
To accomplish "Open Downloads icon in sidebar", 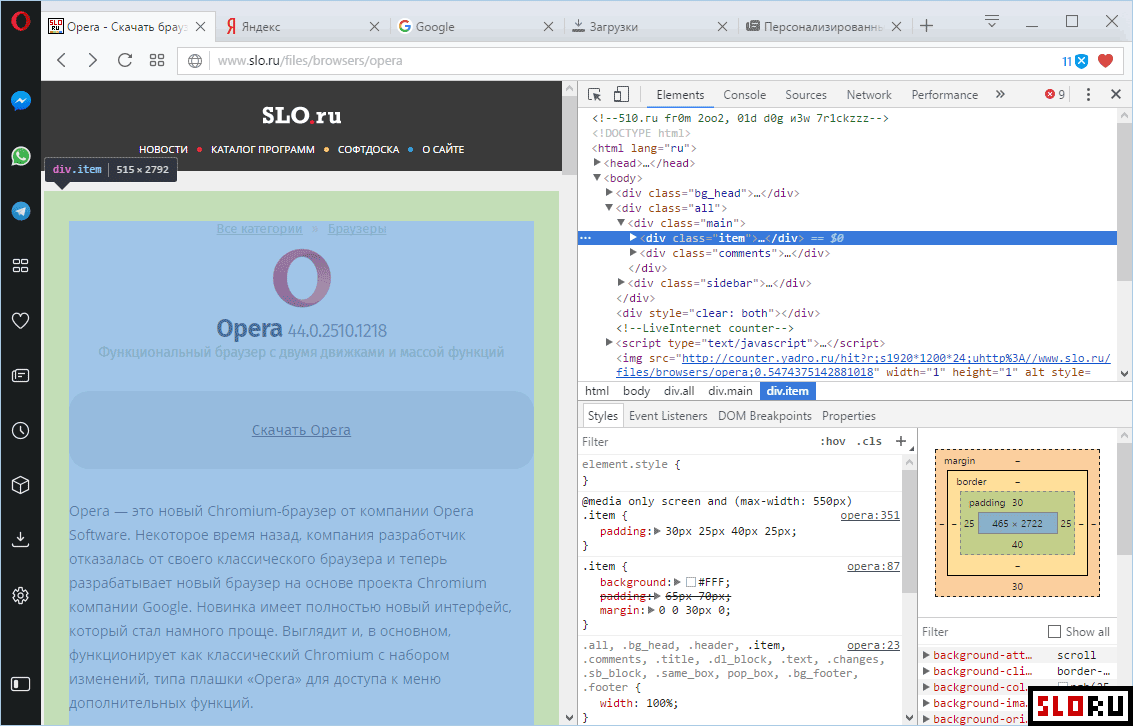I will click(20, 540).
